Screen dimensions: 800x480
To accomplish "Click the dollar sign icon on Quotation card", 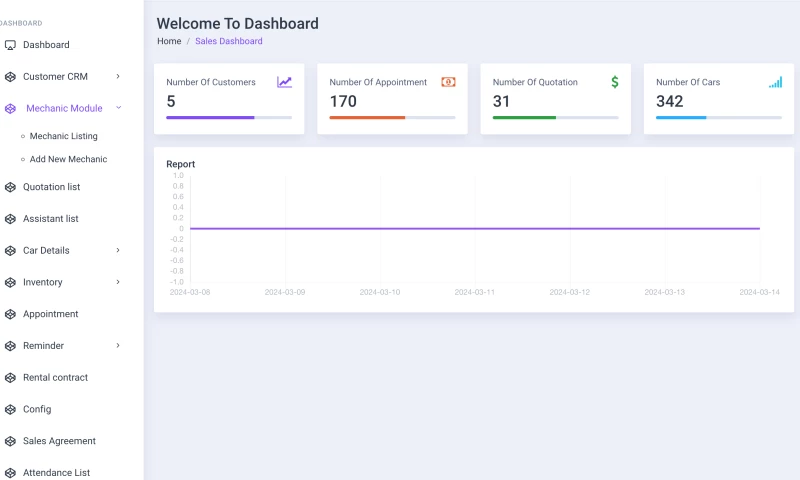I will click(x=615, y=82).
